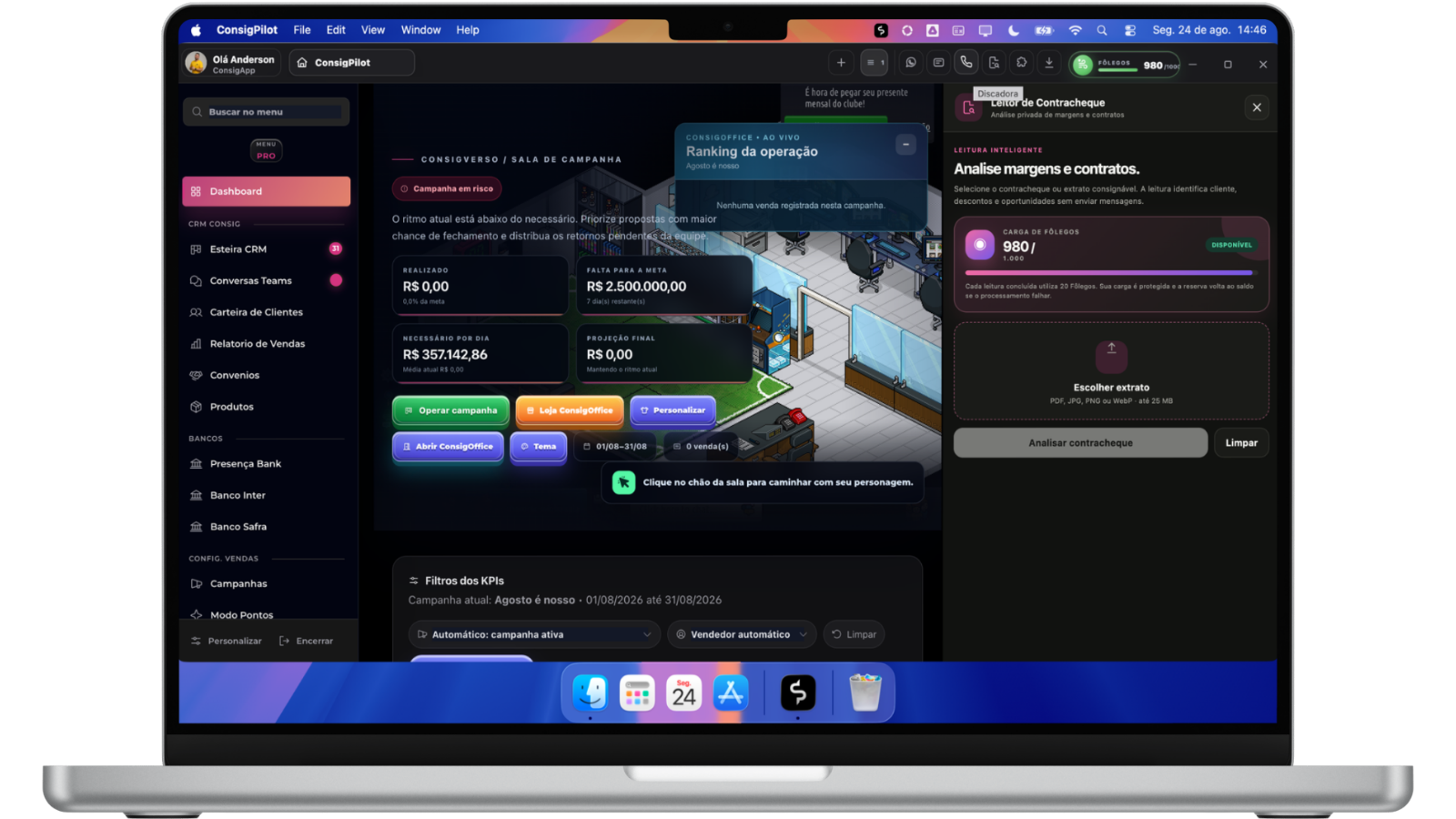
Task: Collapse the Ranking da operação panel
Action: 905,144
